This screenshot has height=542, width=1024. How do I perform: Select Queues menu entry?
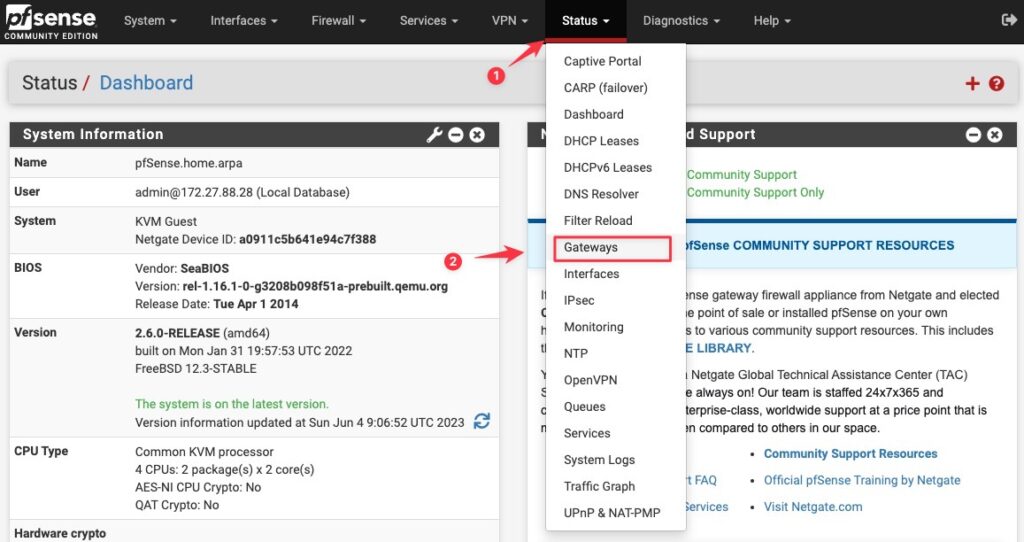(616, 407)
